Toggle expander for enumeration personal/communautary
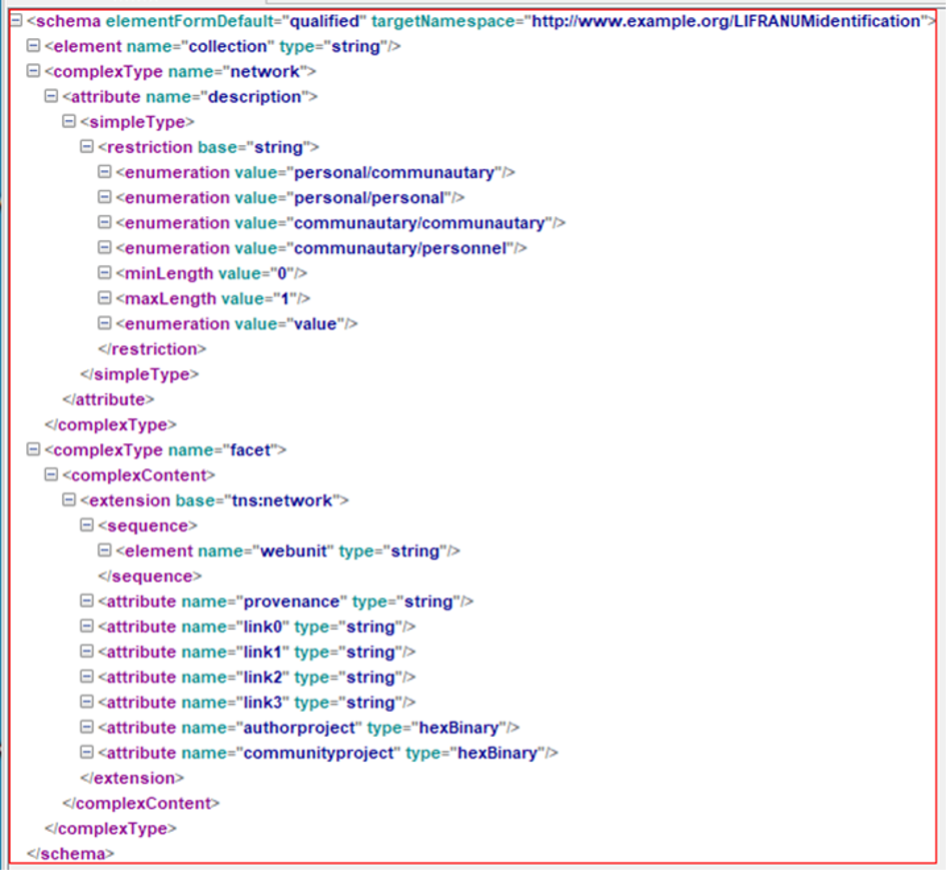Image resolution: width=947 pixels, height=872 pixels. point(104,172)
